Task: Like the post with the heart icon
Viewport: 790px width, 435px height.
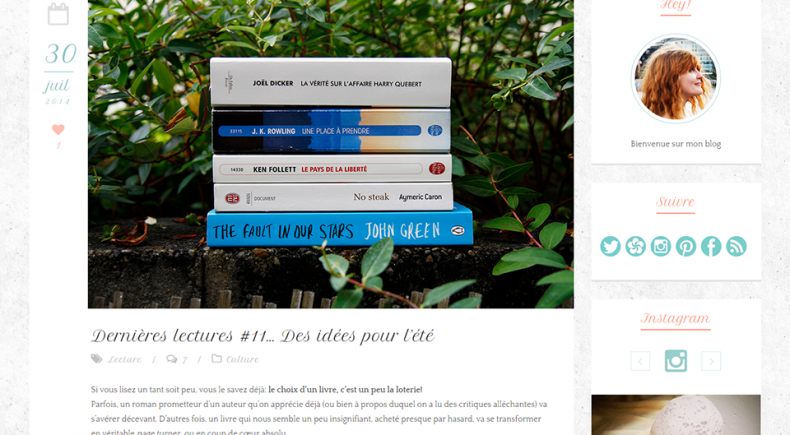Action: [58, 130]
